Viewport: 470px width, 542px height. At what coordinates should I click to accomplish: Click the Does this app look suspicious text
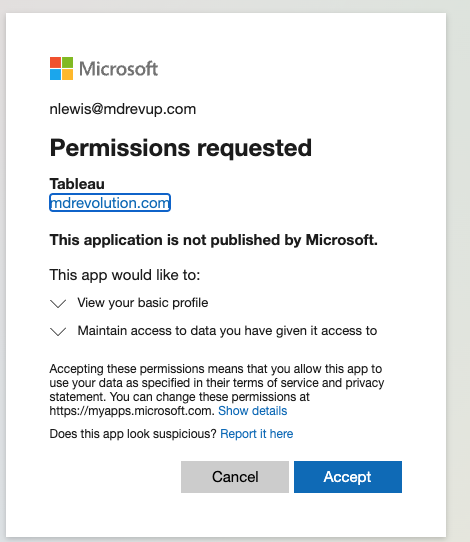(133, 433)
